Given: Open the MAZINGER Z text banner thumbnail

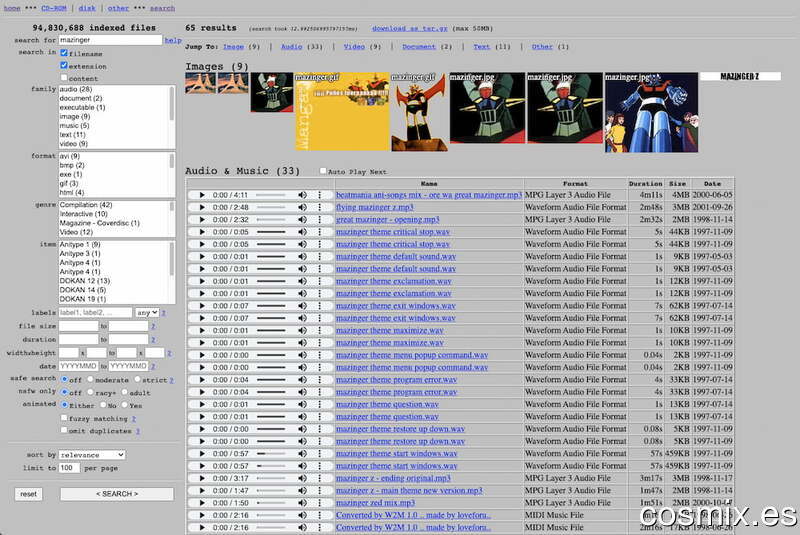Looking at the screenshot, I should [x=740, y=76].
